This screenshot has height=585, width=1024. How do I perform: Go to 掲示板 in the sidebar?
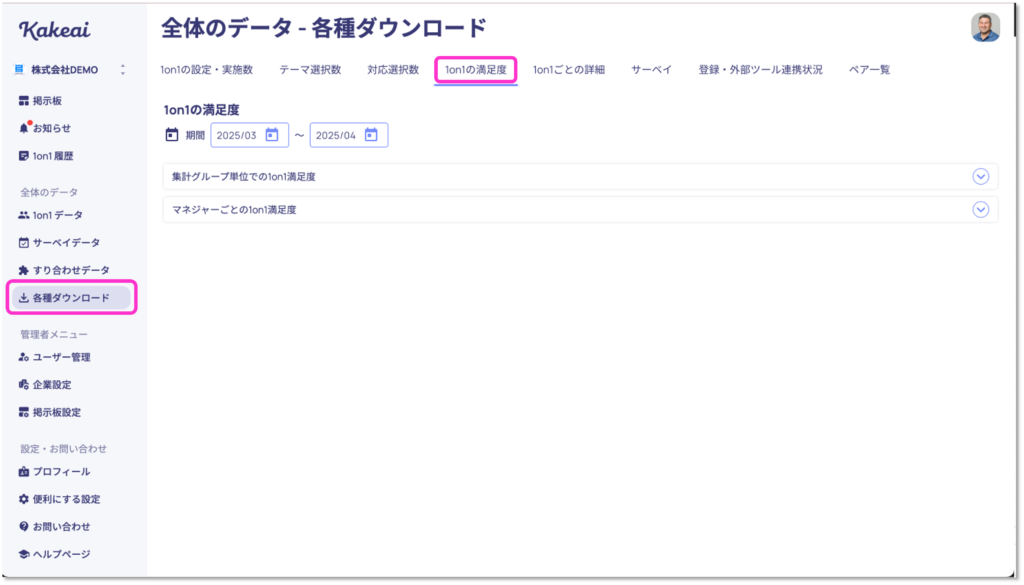click(x=48, y=101)
